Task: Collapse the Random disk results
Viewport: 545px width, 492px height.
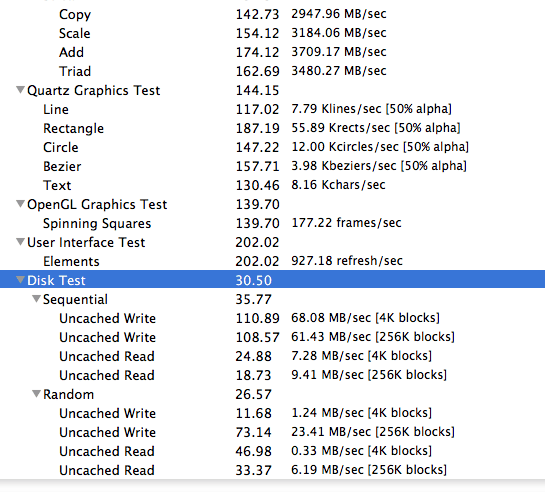Action: coord(36,394)
